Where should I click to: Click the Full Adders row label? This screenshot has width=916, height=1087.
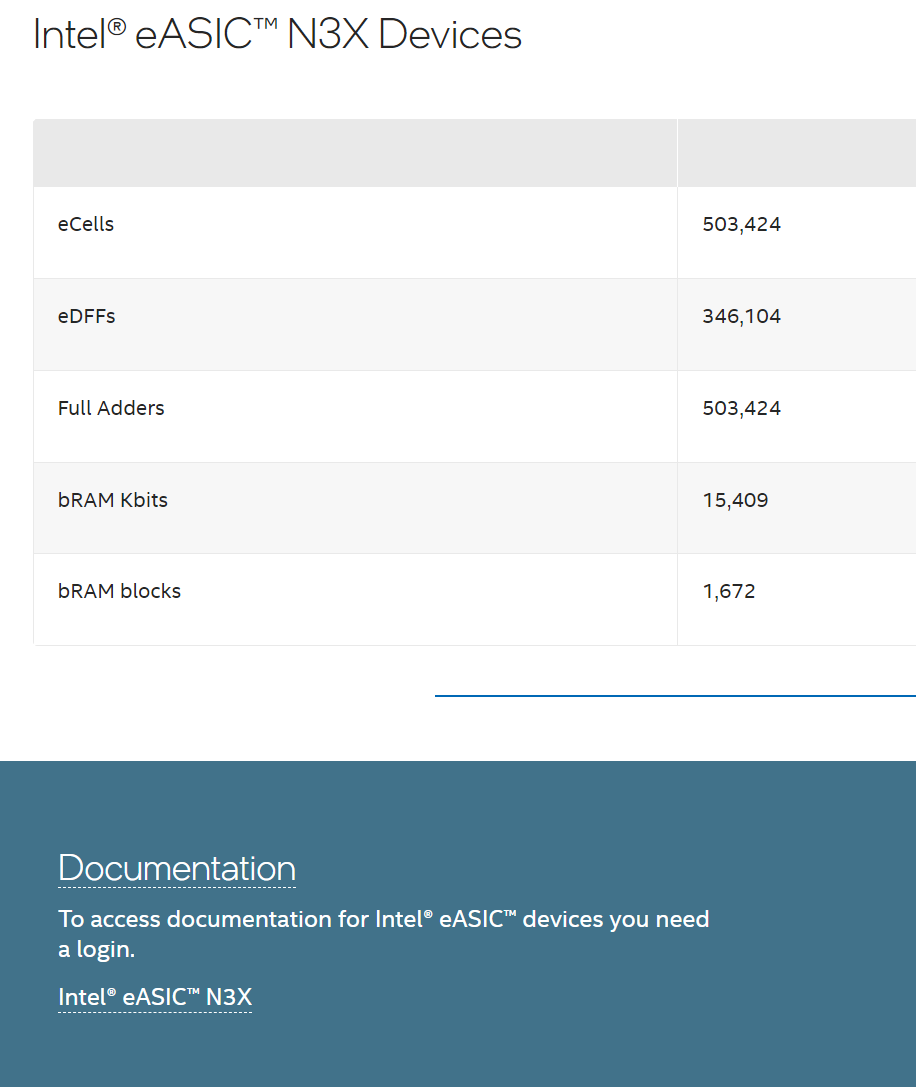click(x=110, y=408)
